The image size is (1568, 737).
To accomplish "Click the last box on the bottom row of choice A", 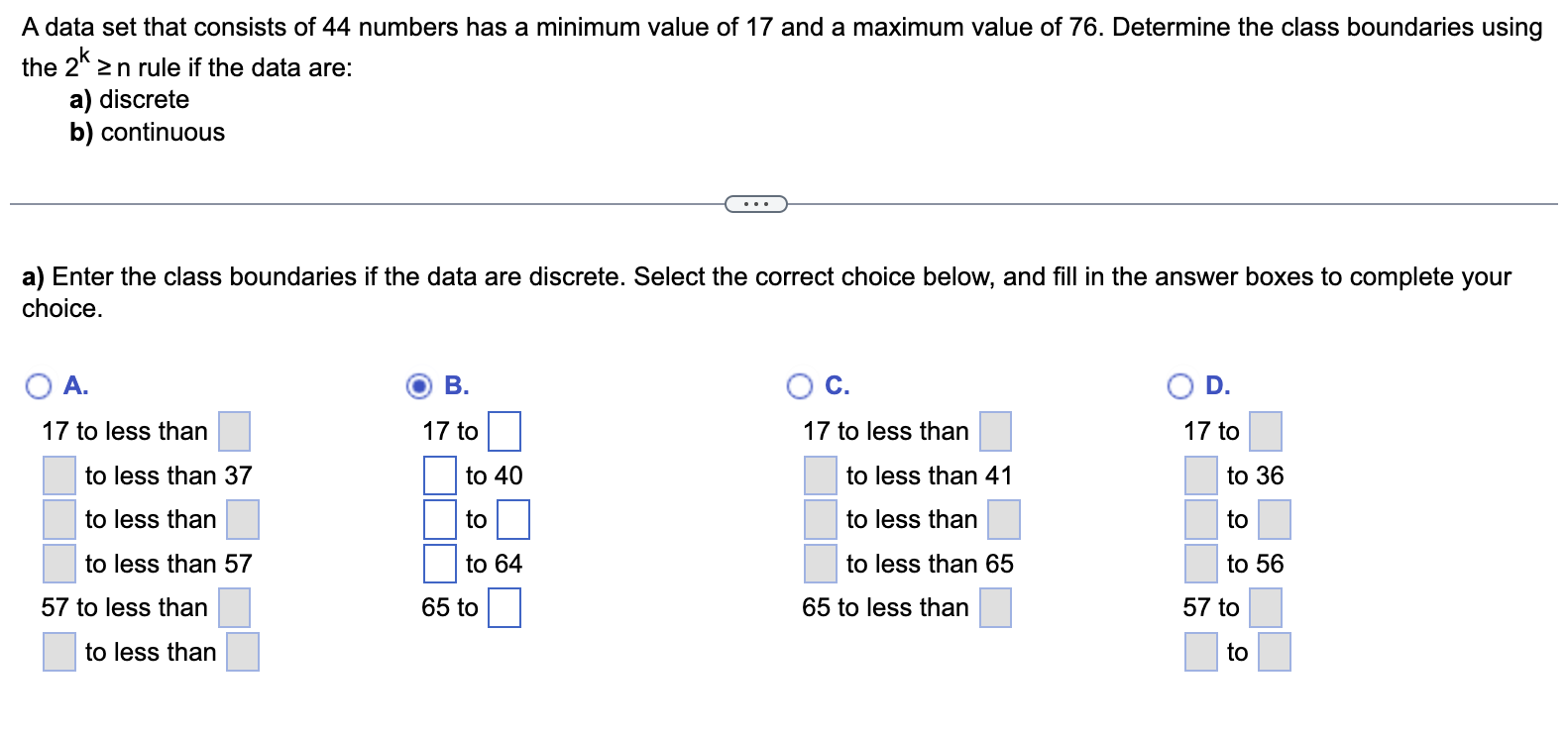I will coord(243,652).
